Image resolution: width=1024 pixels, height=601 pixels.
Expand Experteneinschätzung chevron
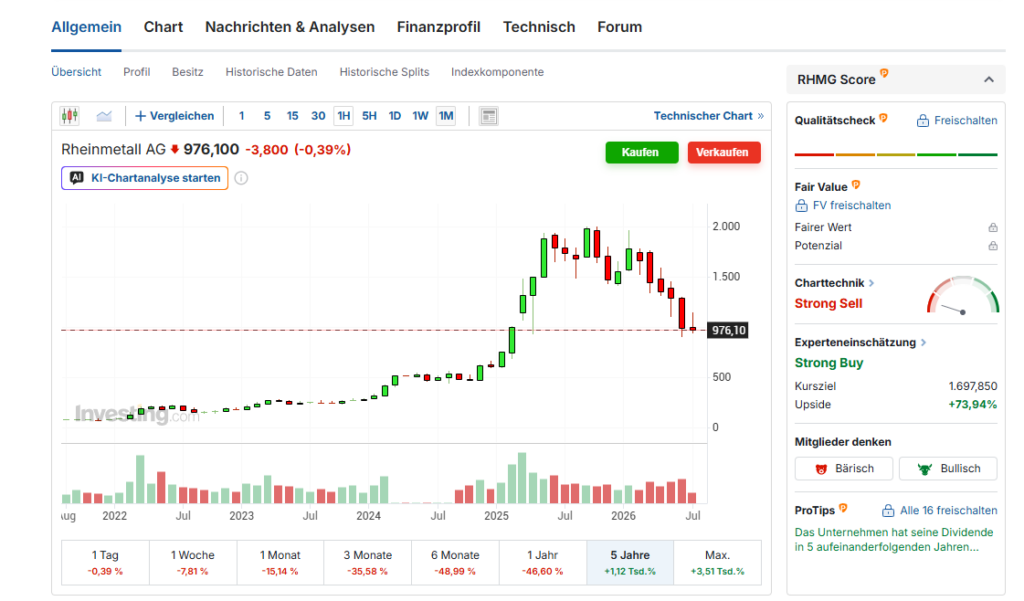click(923, 342)
